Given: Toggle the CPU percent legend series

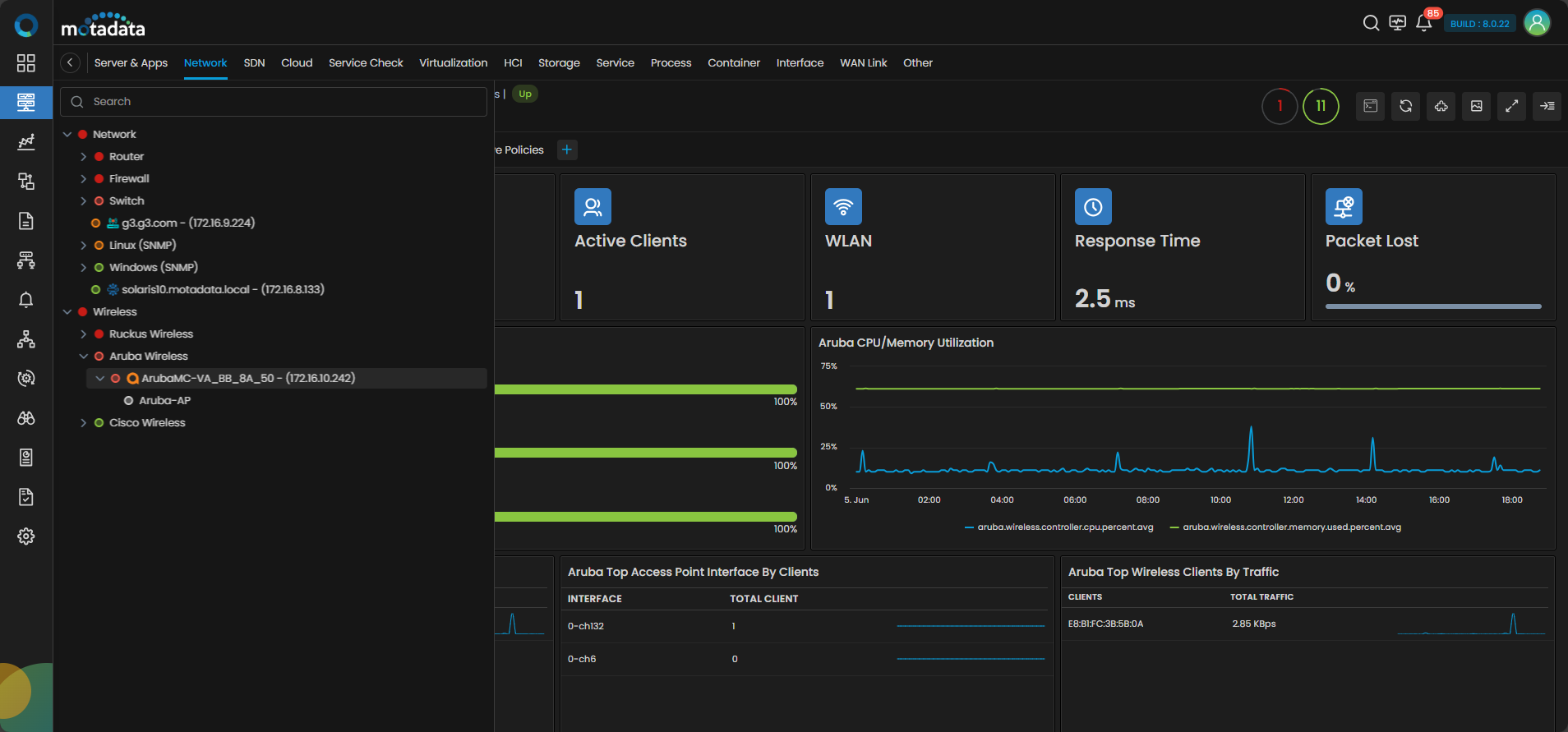Looking at the screenshot, I should click(x=1064, y=527).
